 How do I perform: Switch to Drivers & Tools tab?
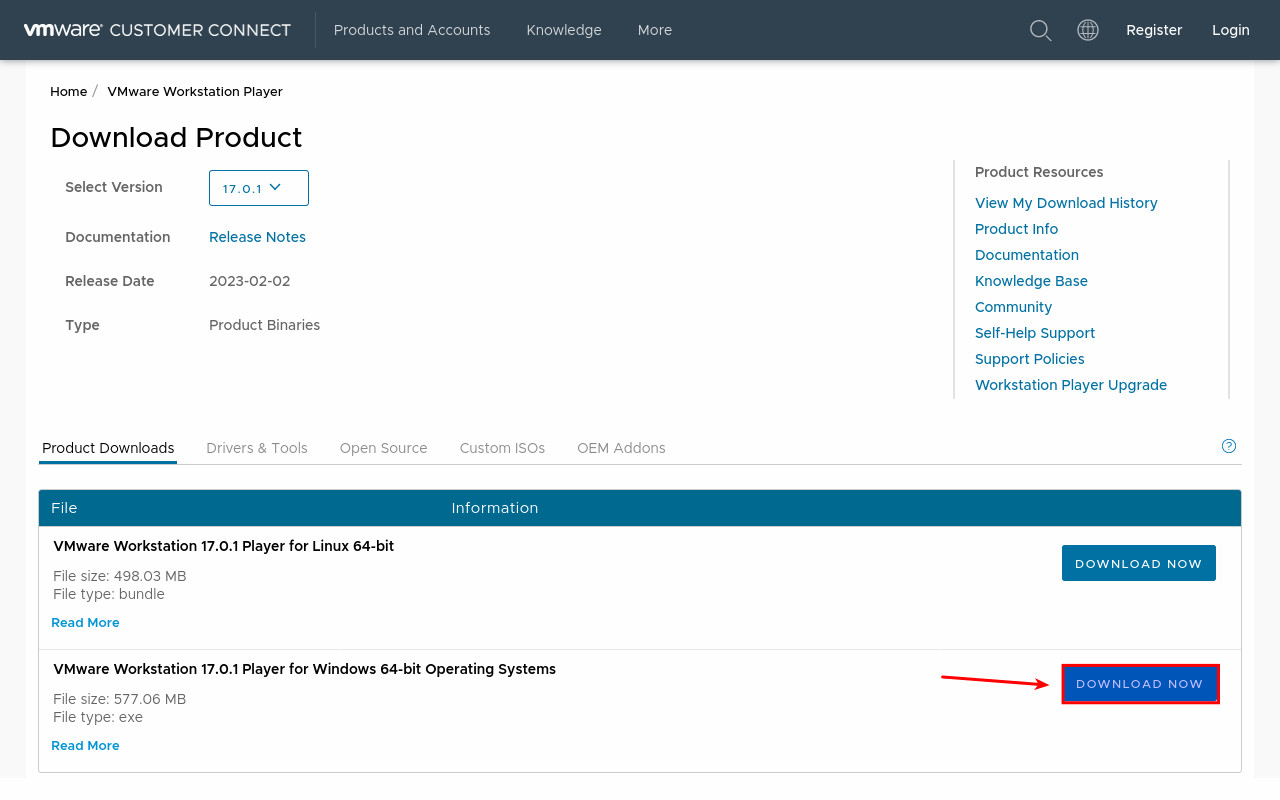pyautogui.click(x=257, y=448)
